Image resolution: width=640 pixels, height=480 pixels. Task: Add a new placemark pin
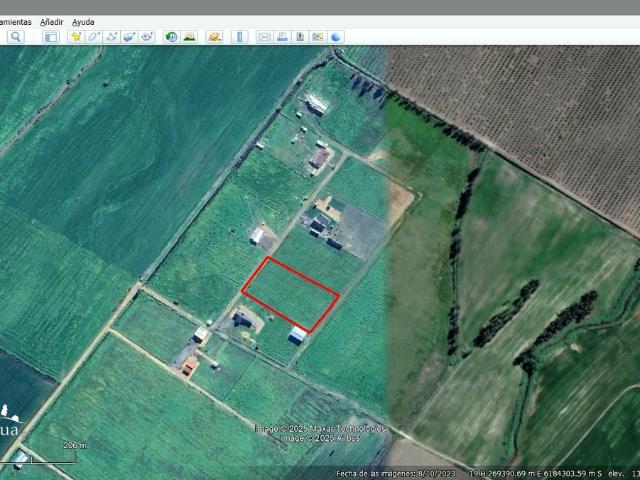(76, 37)
